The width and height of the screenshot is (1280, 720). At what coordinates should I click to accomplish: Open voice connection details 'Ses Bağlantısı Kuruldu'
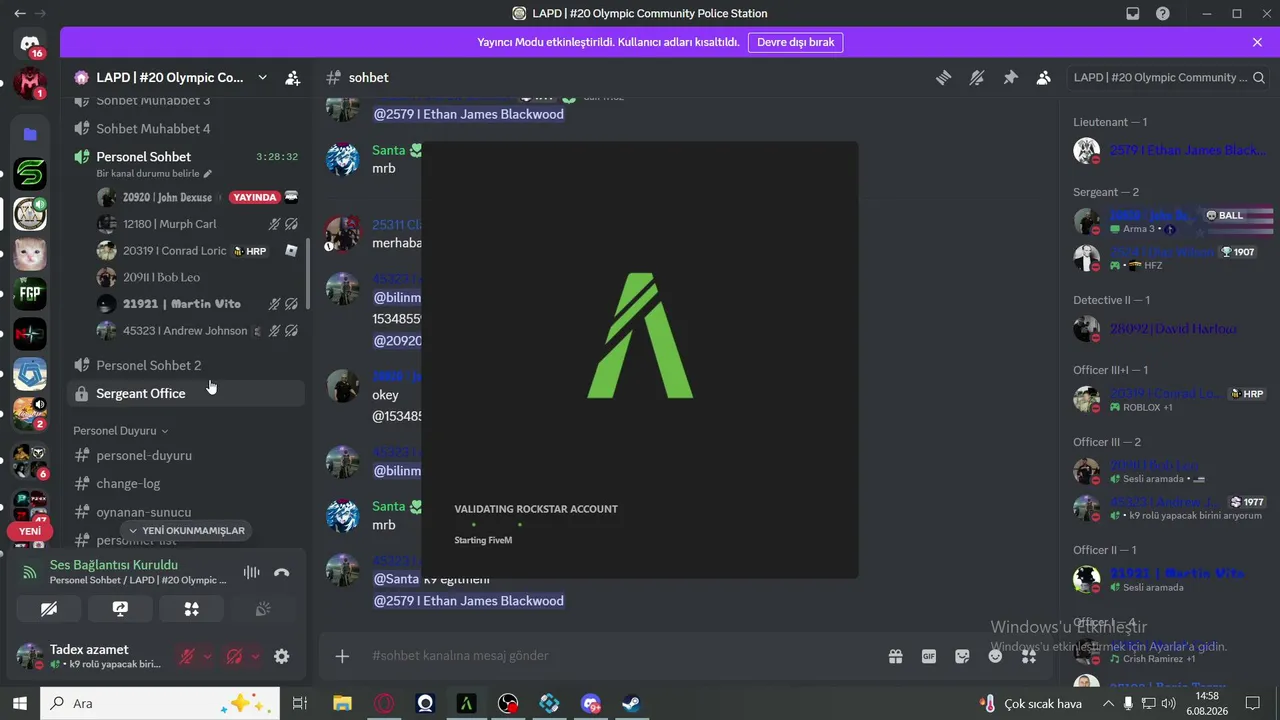click(x=113, y=565)
